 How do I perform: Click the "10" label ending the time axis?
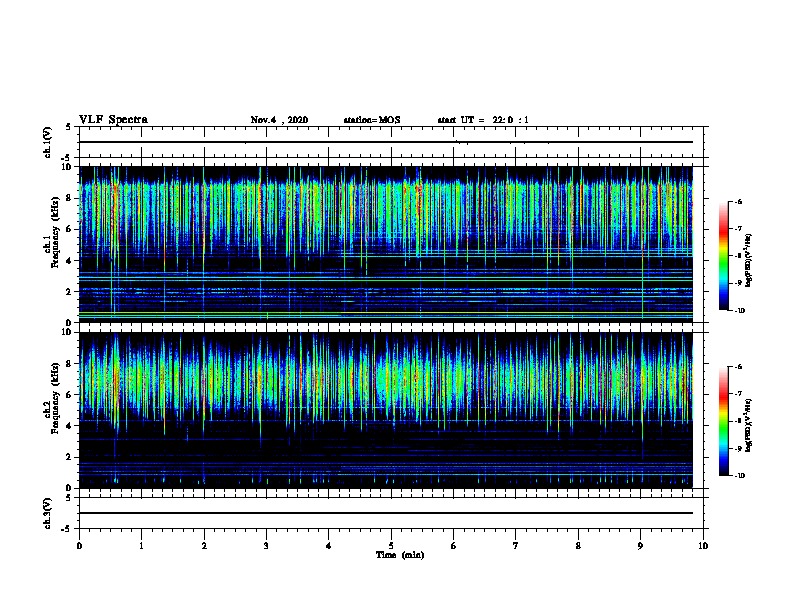pyautogui.click(x=703, y=545)
